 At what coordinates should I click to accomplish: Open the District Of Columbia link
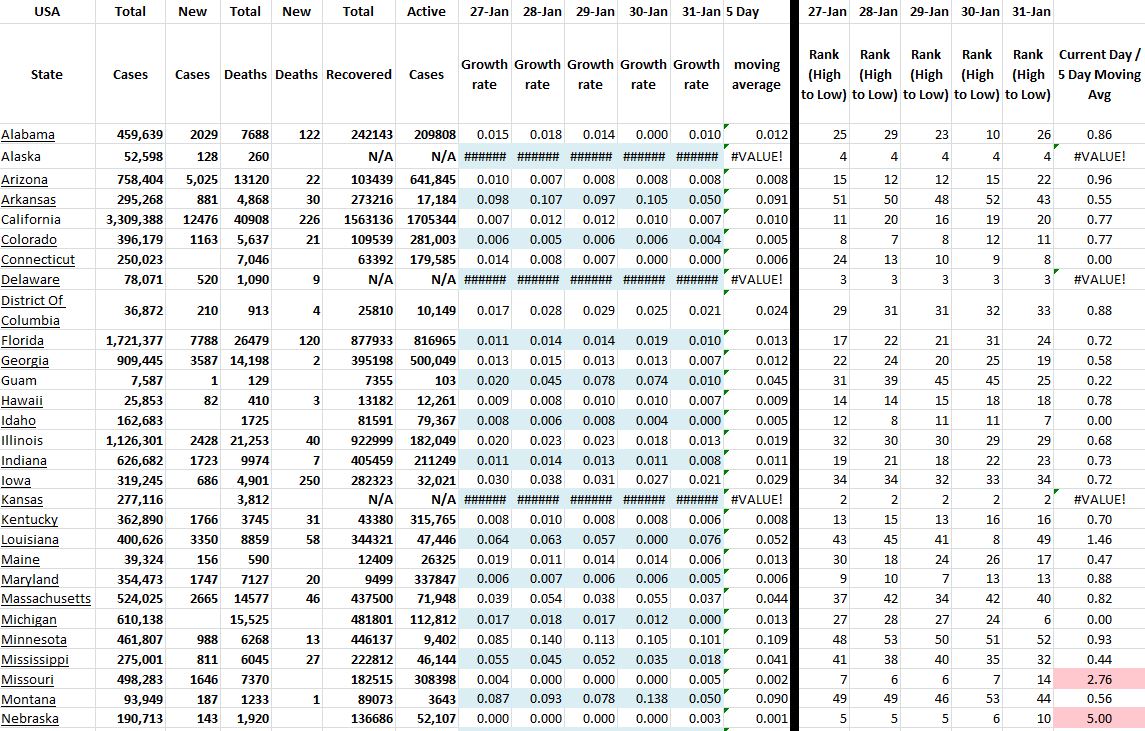point(32,310)
